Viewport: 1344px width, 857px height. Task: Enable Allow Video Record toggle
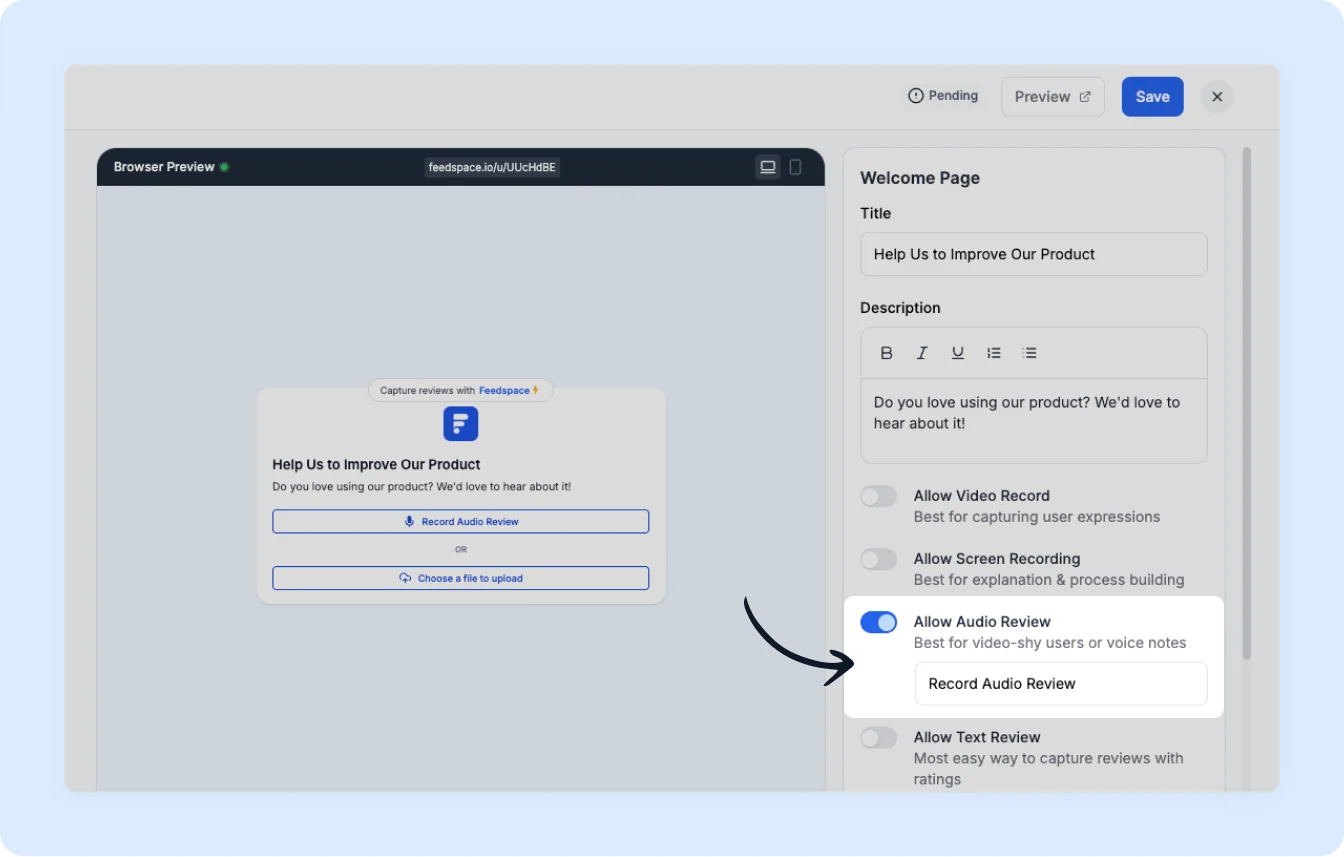coord(879,497)
